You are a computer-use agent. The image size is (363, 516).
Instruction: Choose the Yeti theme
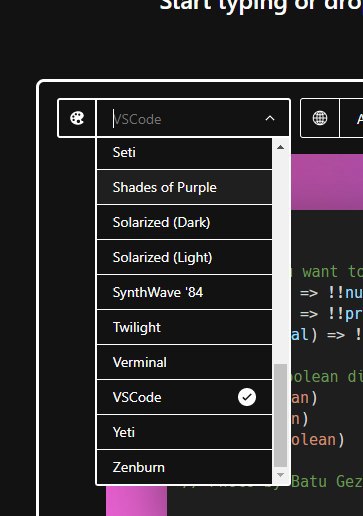[x=184, y=432]
